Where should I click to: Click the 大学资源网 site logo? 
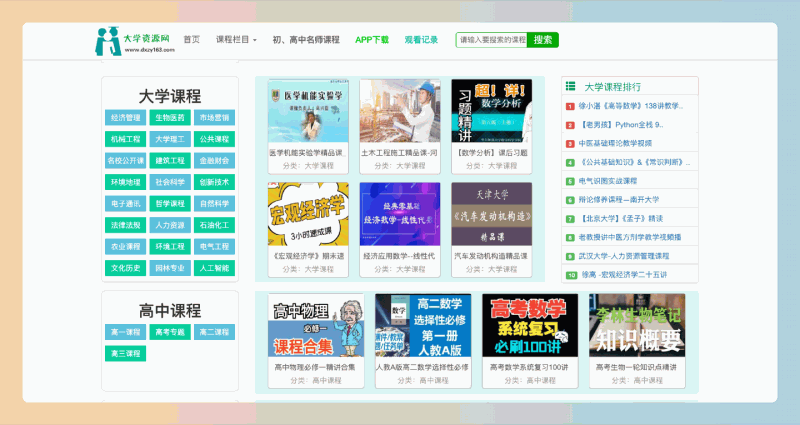click(135, 41)
